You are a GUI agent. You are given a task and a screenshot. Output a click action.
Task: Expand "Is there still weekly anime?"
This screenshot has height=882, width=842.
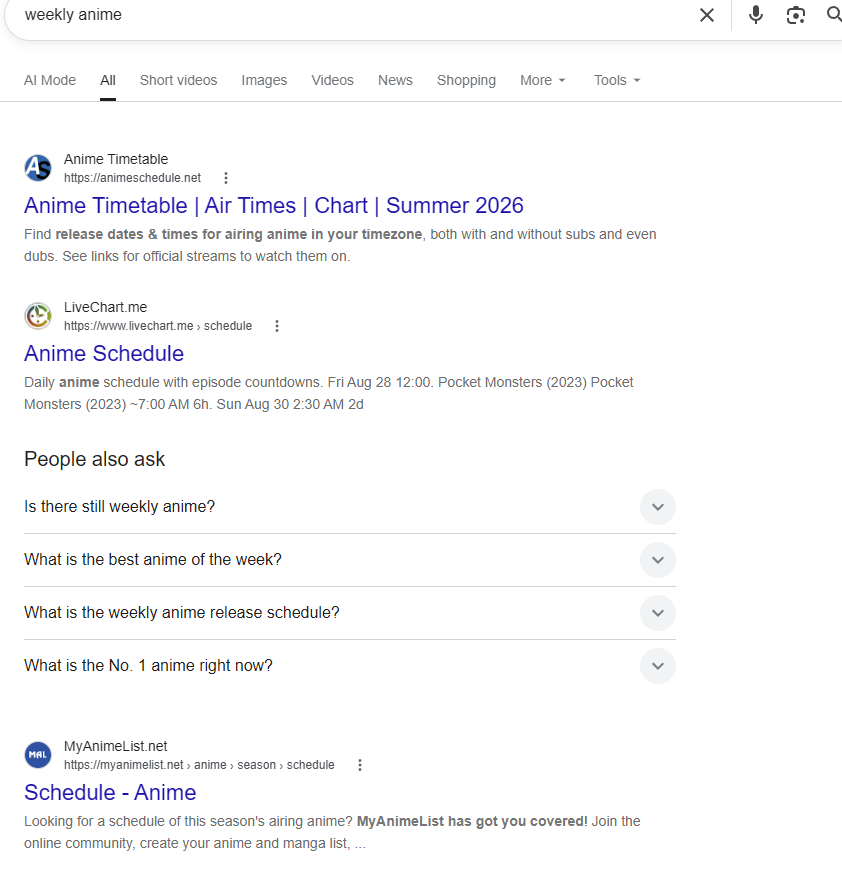(x=349, y=507)
